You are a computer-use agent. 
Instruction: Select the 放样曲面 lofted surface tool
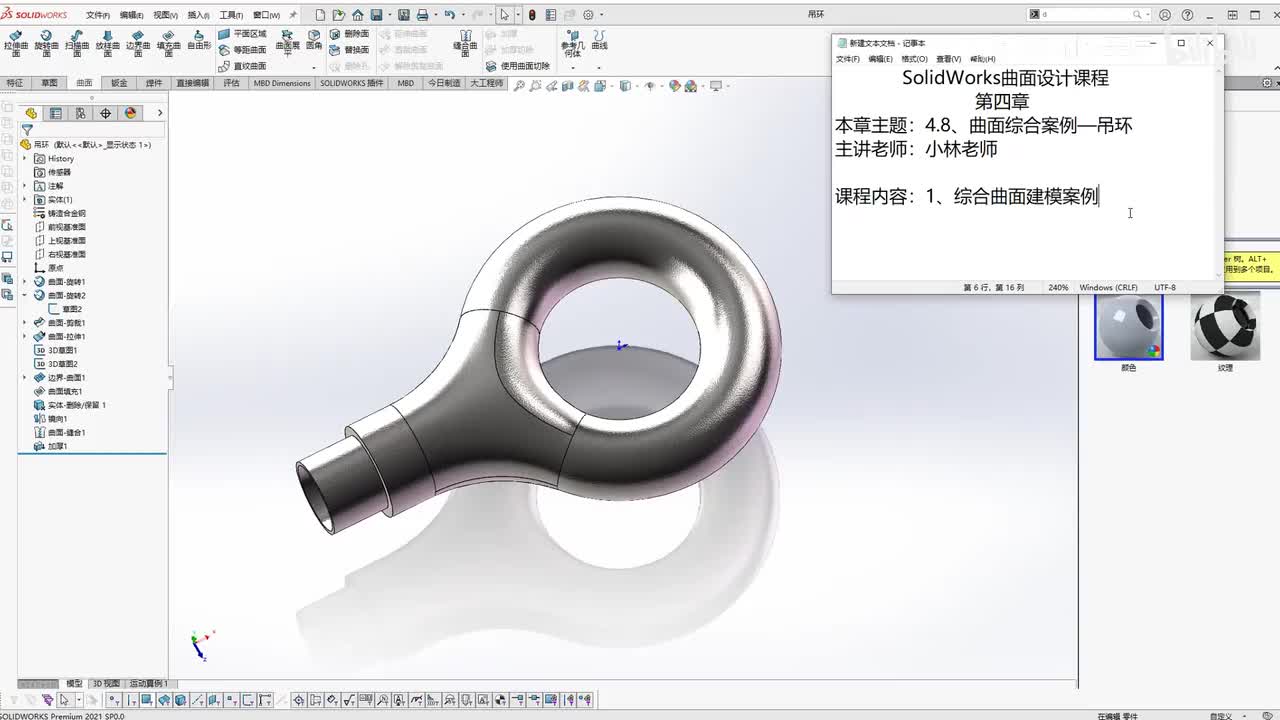[x=107, y=43]
